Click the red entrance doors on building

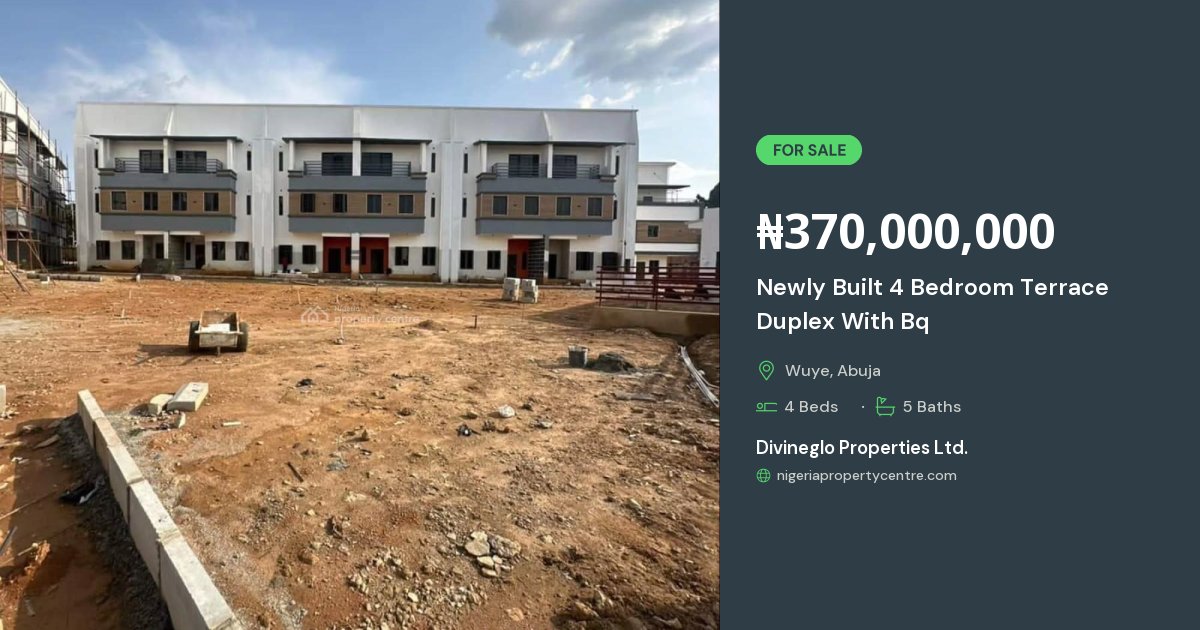pos(355,255)
